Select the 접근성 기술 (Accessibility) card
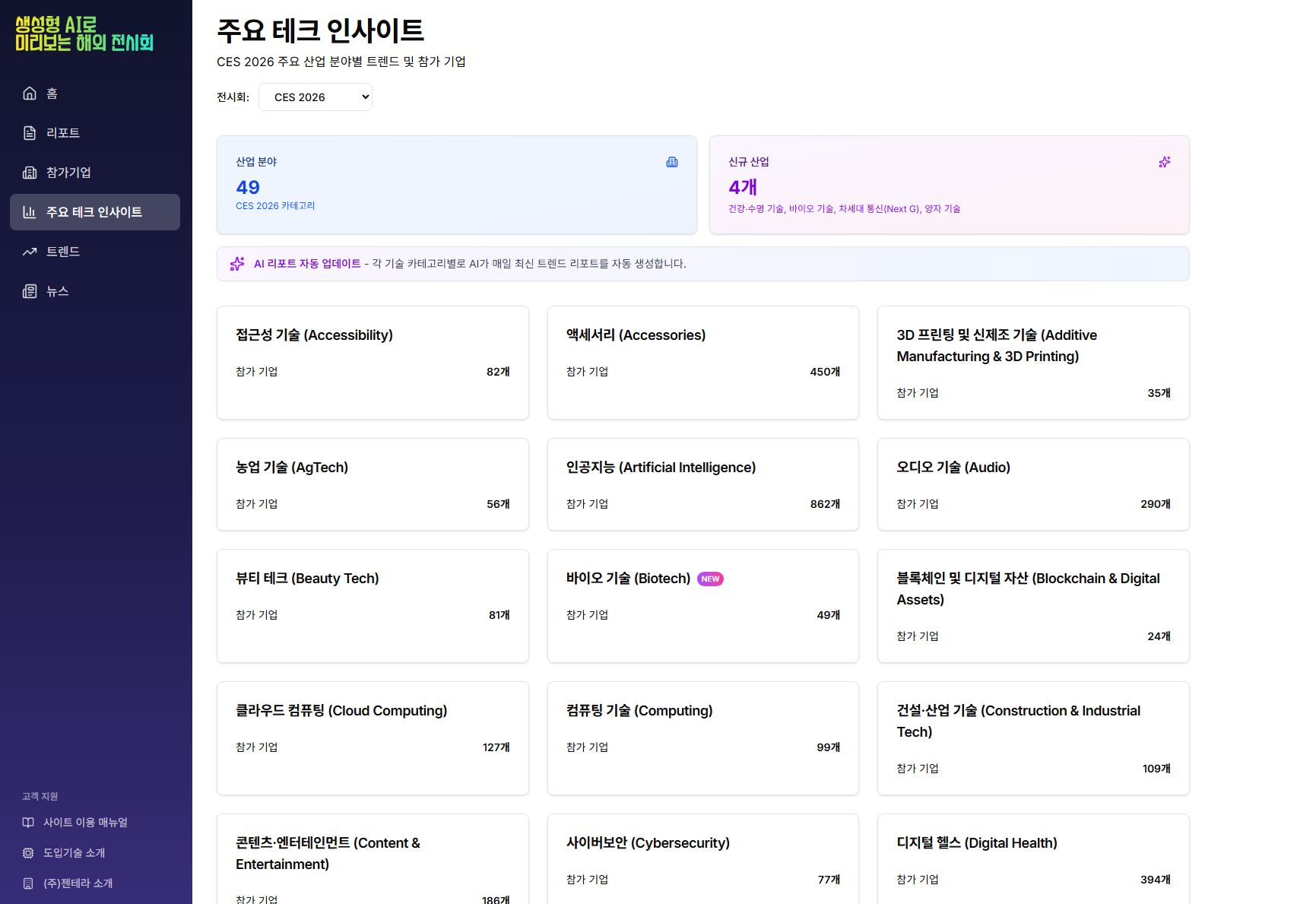This screenshot has width=1316, height=904. (373, 363)
